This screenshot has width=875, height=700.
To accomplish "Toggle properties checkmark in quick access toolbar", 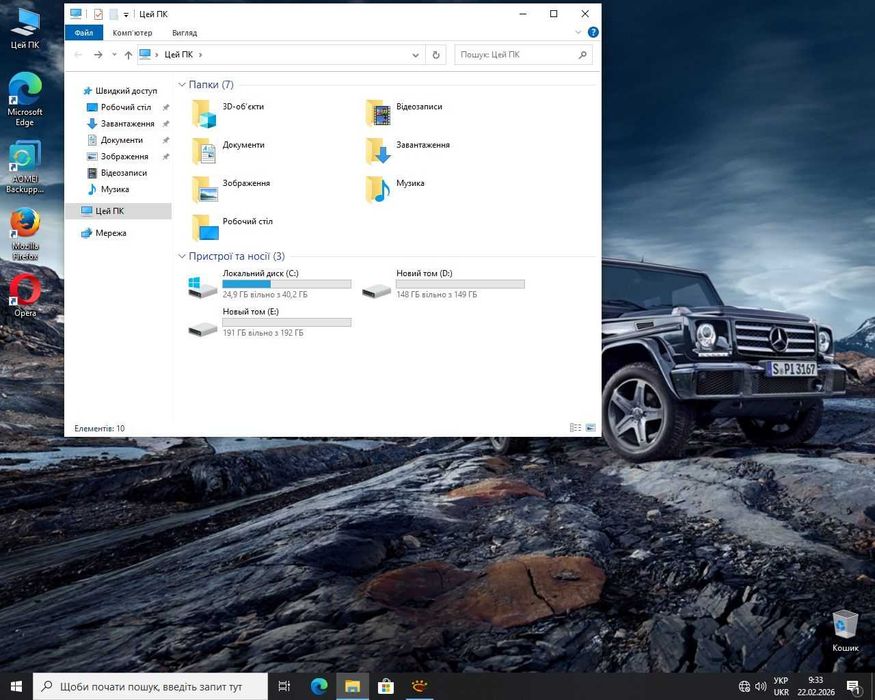I will pyautogui.click(x=98, y=14).
